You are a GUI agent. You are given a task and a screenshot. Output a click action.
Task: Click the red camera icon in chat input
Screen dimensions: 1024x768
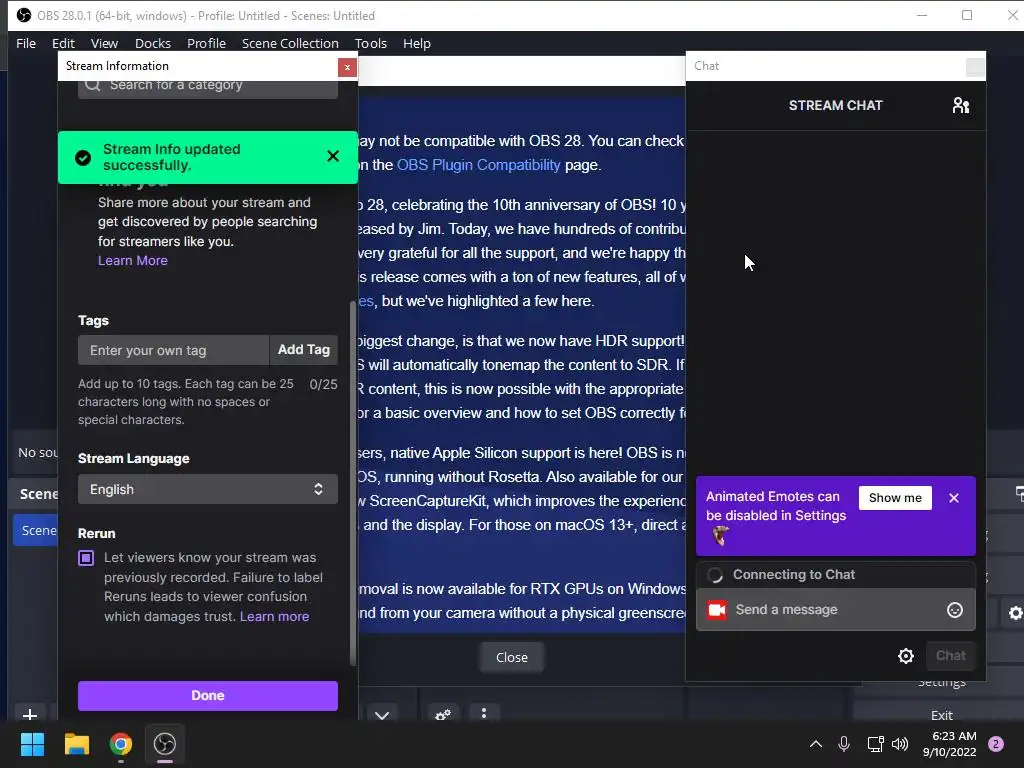pyautogui.click(x=717, y=610)
